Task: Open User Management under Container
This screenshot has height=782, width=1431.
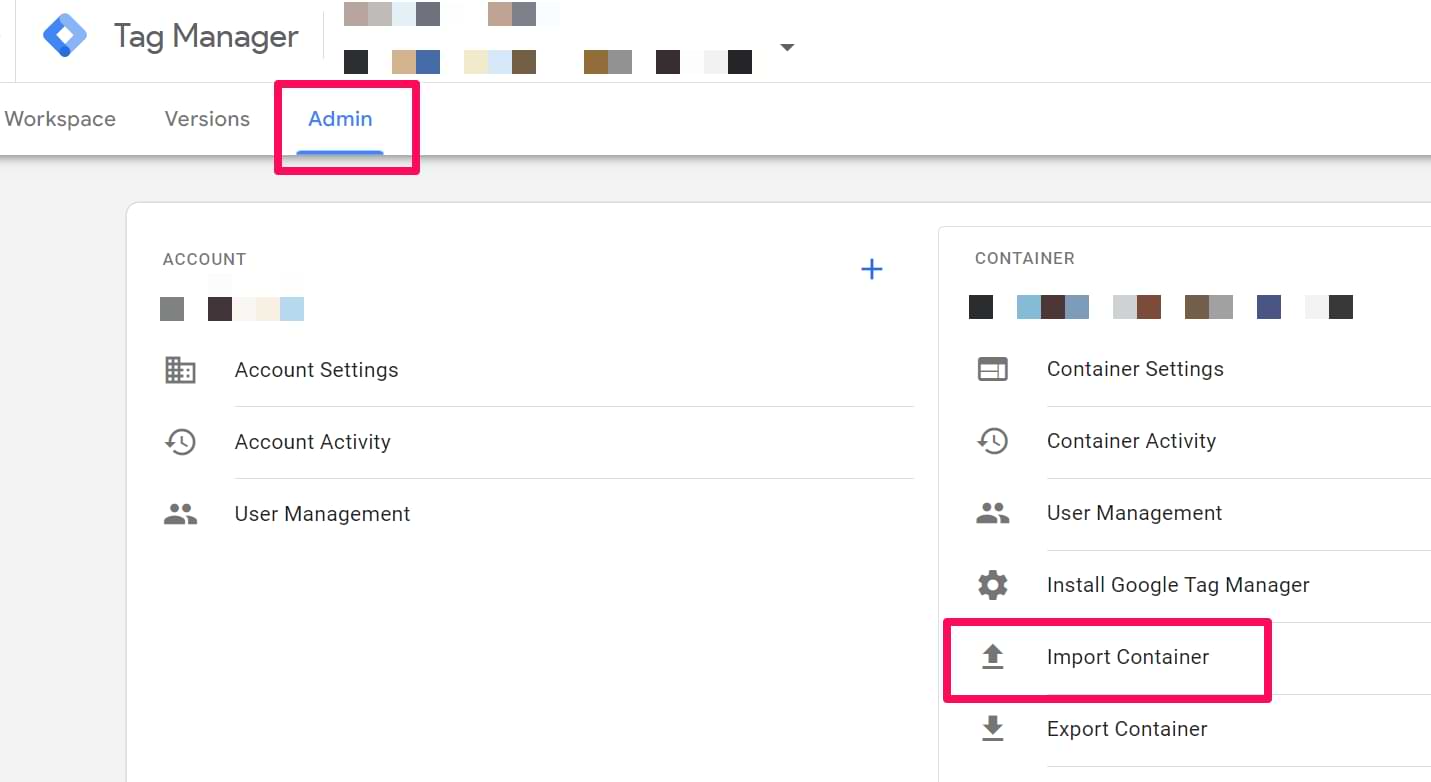Action: coord(1134,513)
